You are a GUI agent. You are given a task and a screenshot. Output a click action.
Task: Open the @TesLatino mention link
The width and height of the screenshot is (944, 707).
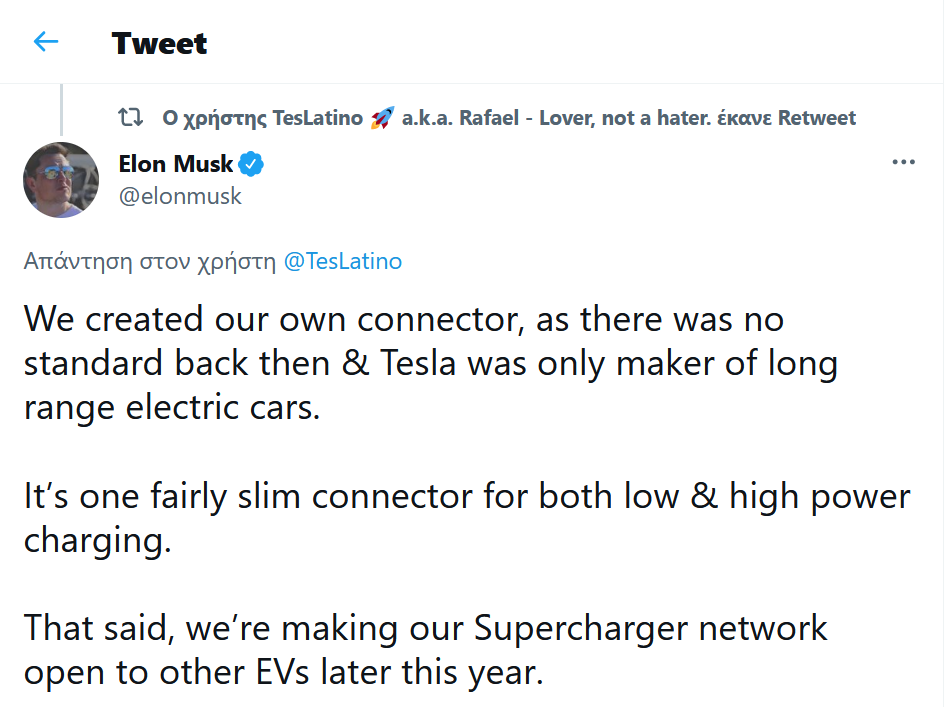coord(343,262)
